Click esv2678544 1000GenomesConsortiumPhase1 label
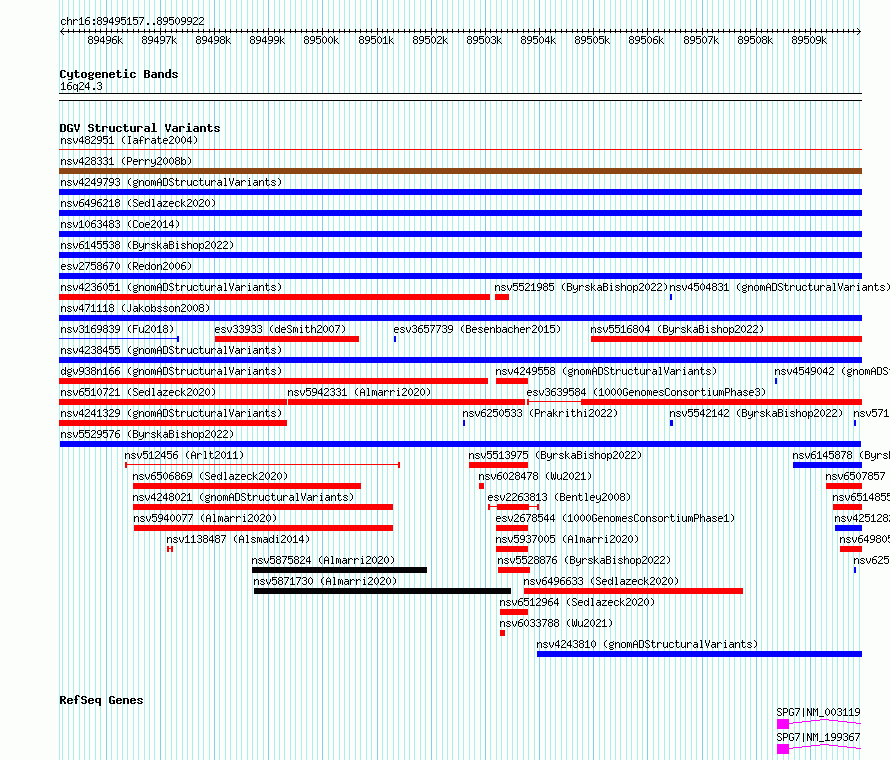 coord(615,518)
